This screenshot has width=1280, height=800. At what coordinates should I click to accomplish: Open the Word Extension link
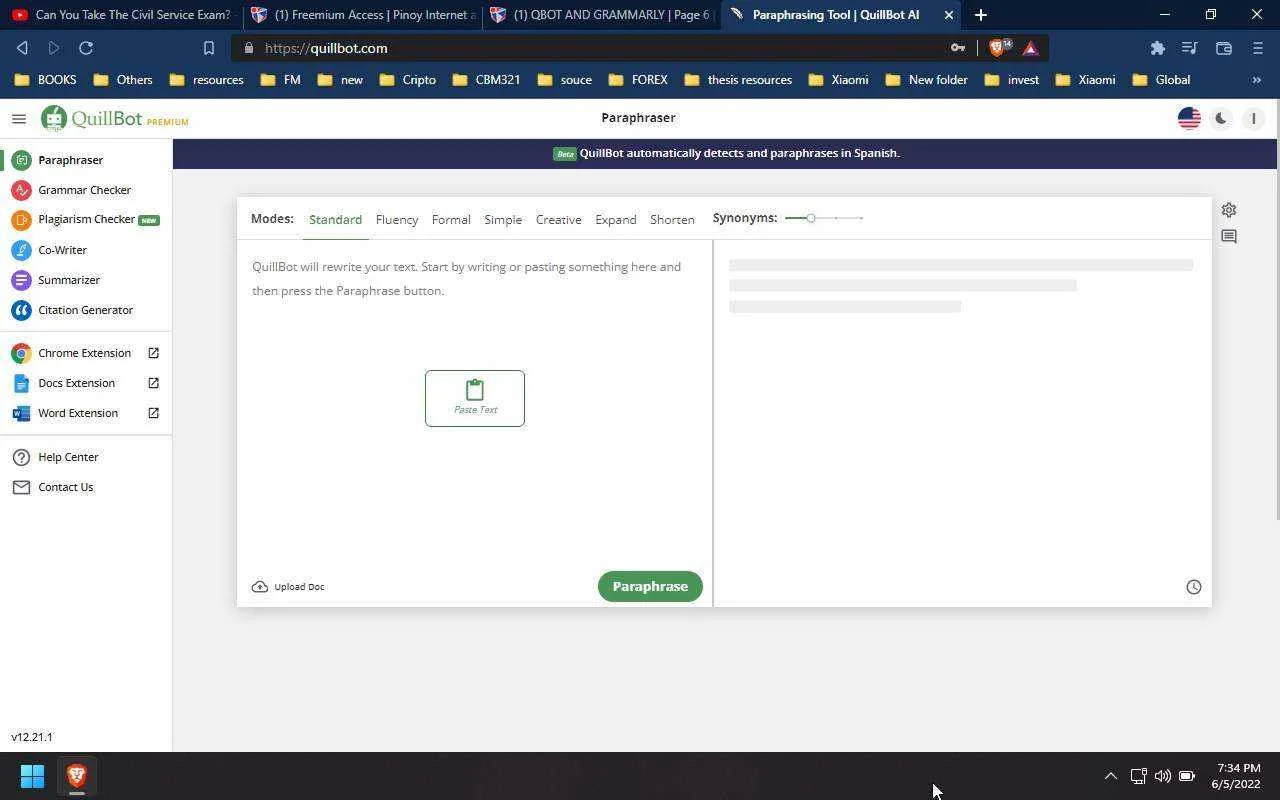coord(86,413)
